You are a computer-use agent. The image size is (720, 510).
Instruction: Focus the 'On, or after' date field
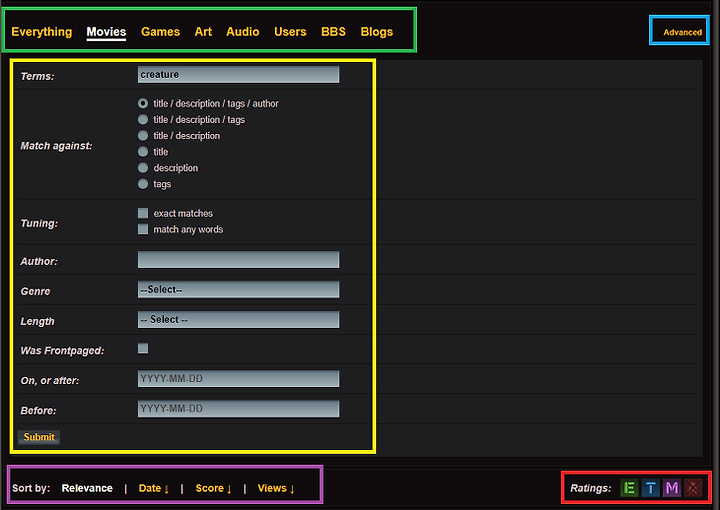238,379
